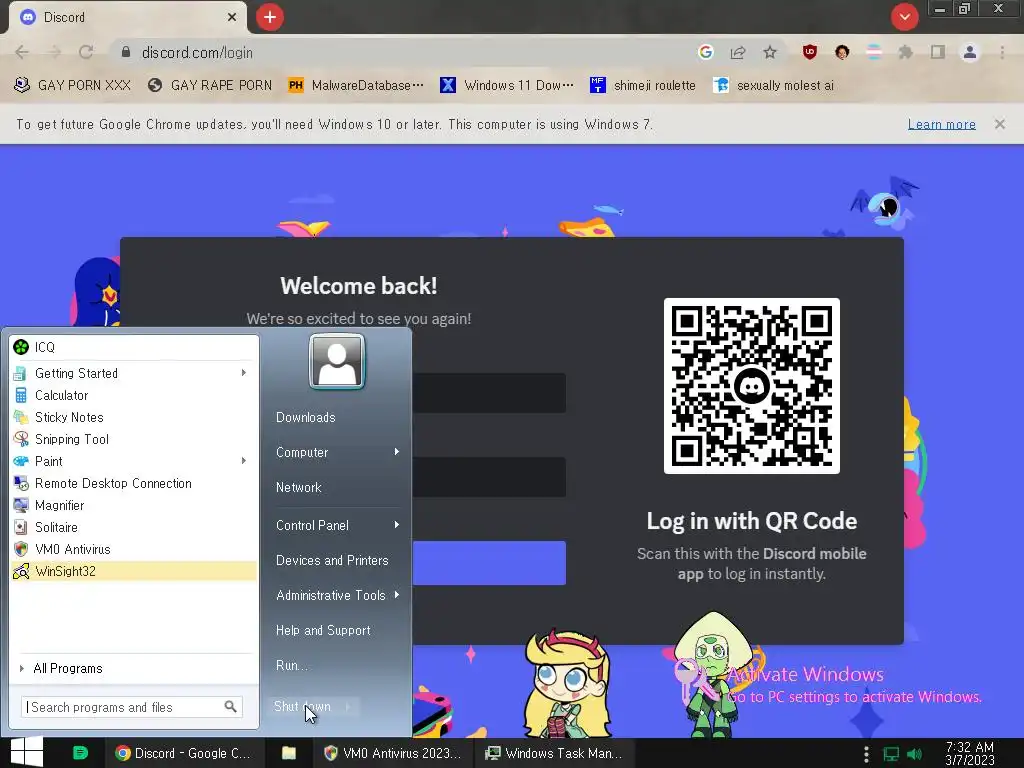
Task: Switch to VM0 Antivirus 2023 taskbar window
Action: coord(392,753)
